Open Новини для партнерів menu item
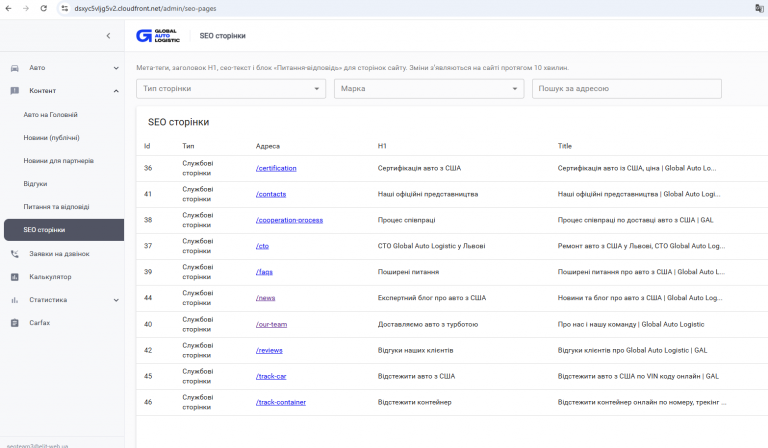 (58, 161)
